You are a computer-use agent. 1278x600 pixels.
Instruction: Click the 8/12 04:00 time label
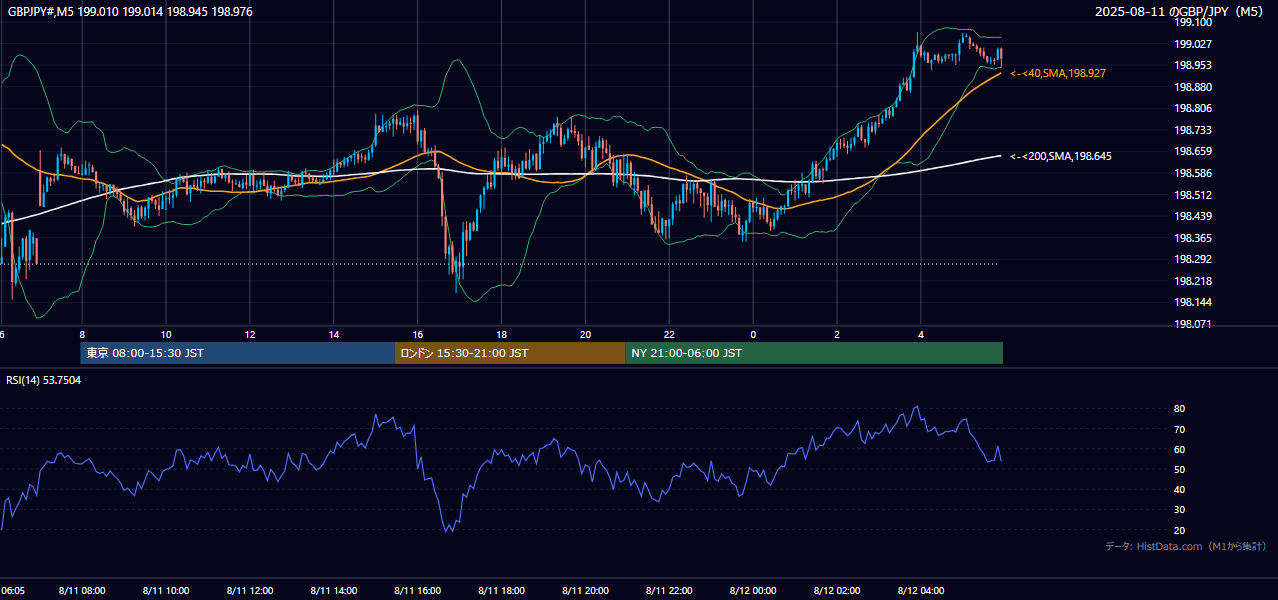point(922,591)
